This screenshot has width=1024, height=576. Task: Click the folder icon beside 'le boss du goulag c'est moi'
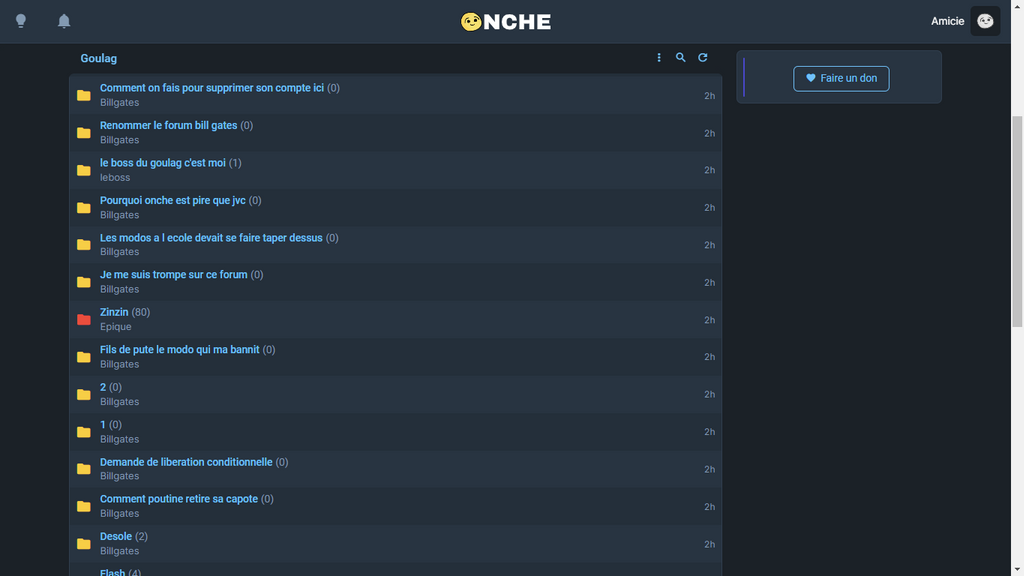(x=84, y=170)
